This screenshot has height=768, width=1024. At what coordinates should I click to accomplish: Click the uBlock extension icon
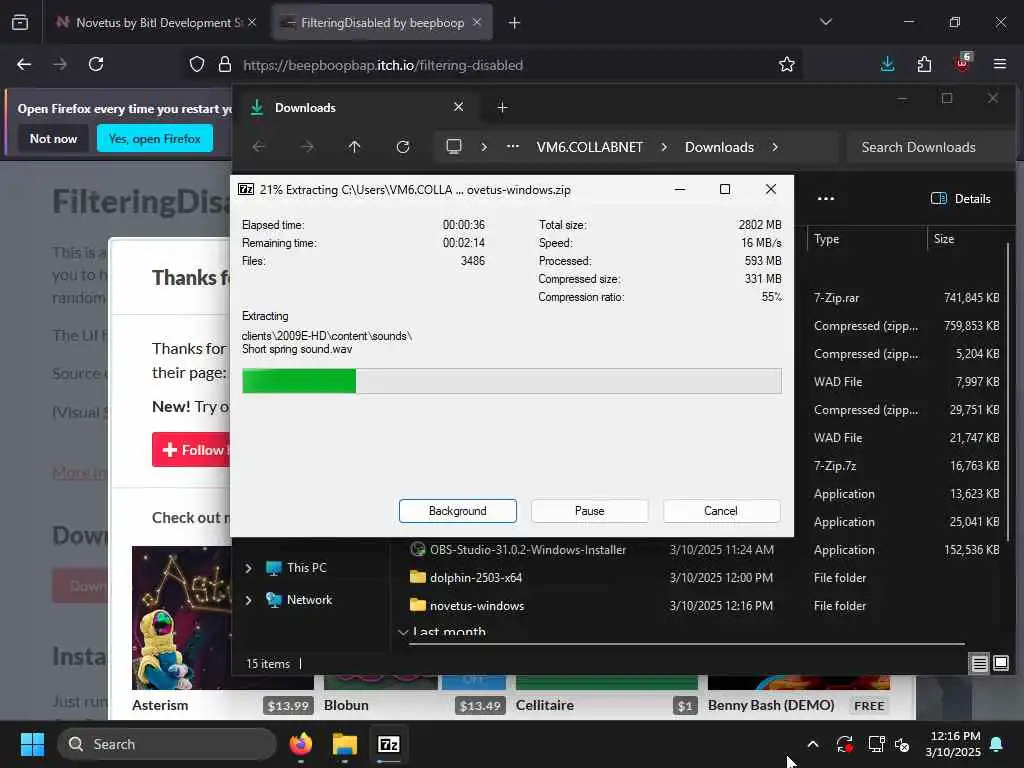(962, 63)
